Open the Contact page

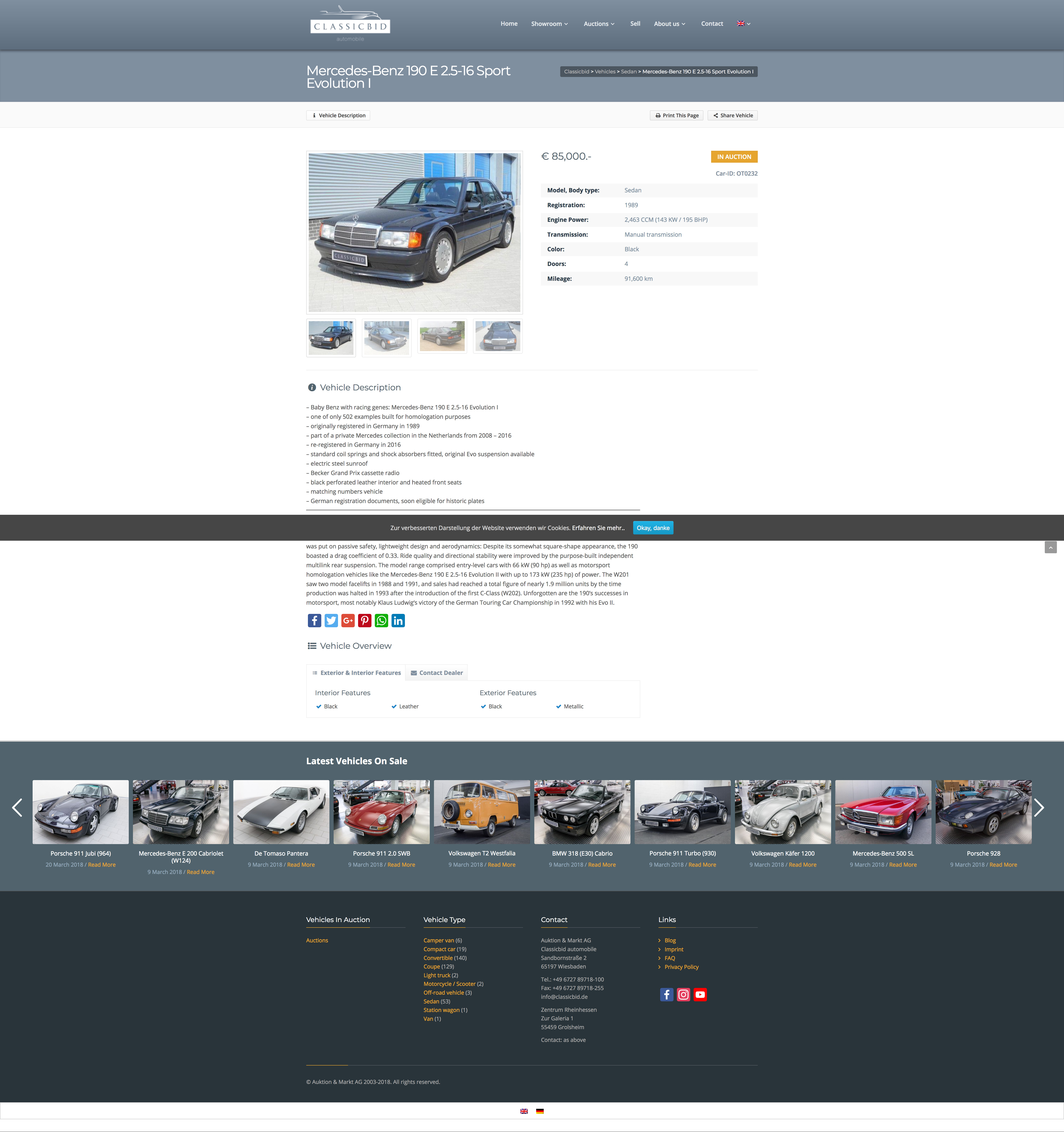point(712,24)
